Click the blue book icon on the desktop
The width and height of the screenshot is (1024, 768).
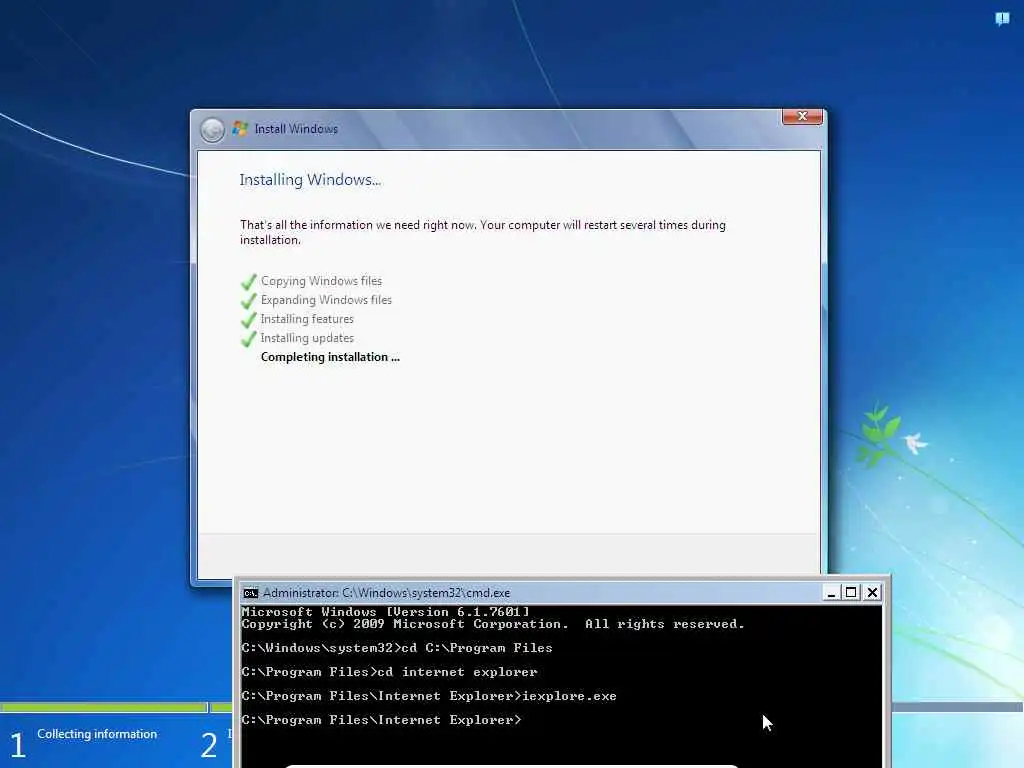pos(1002,19)
